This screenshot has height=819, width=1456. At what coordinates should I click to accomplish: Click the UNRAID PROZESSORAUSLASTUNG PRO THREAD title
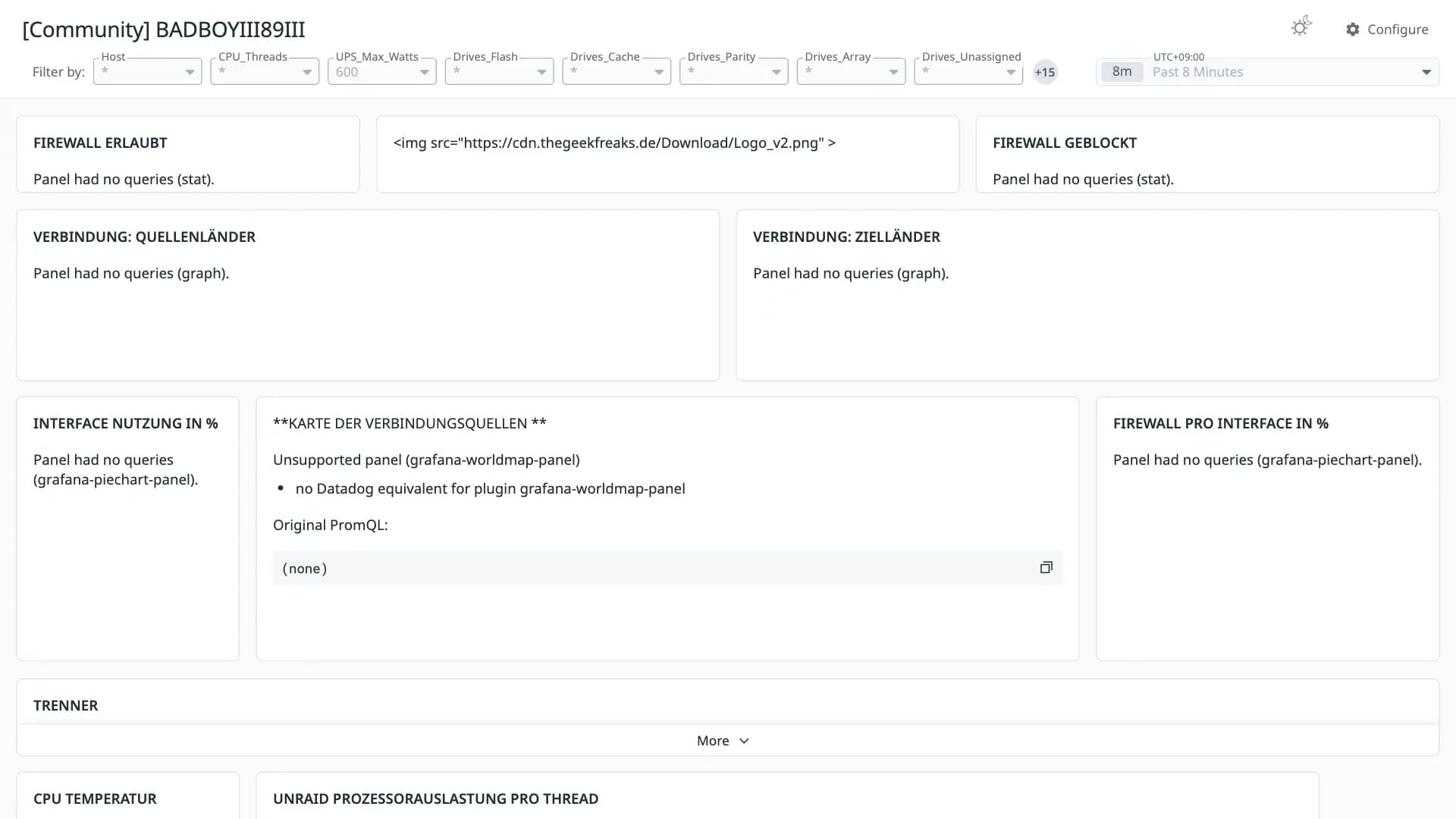click(436, 799)
